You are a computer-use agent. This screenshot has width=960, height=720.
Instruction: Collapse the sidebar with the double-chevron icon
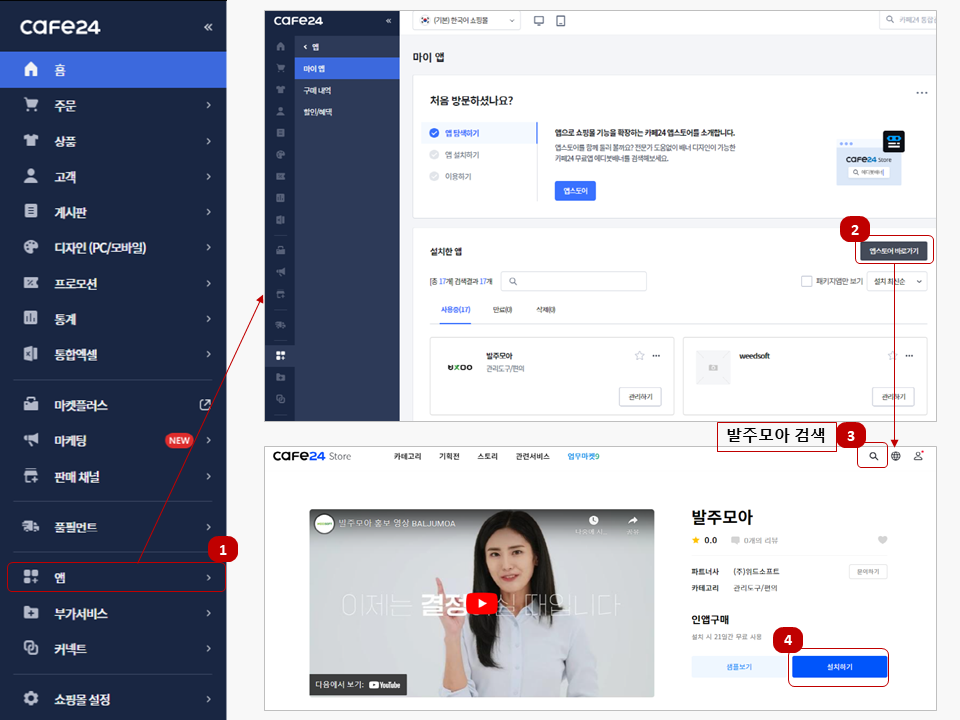[208, 27]
